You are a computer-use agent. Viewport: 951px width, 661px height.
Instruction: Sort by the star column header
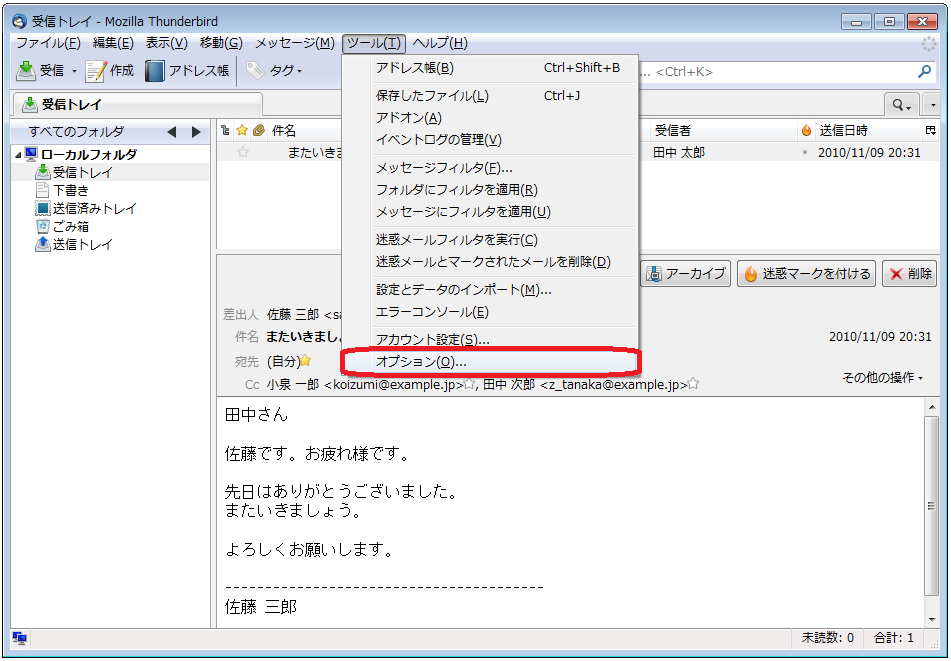click(242, 130)
